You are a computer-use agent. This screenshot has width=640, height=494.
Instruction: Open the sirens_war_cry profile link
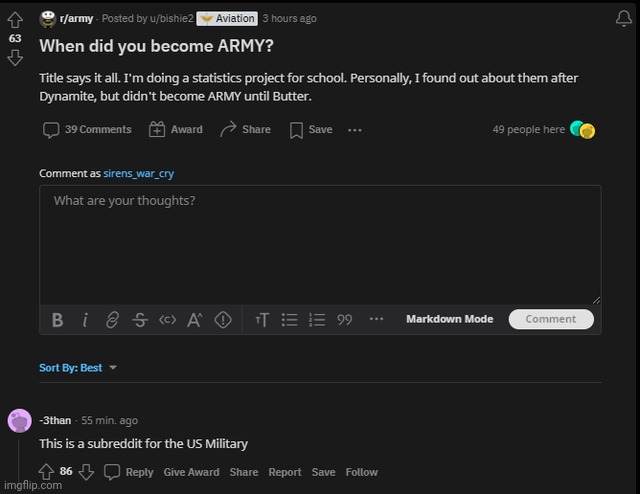coord(138,173)
